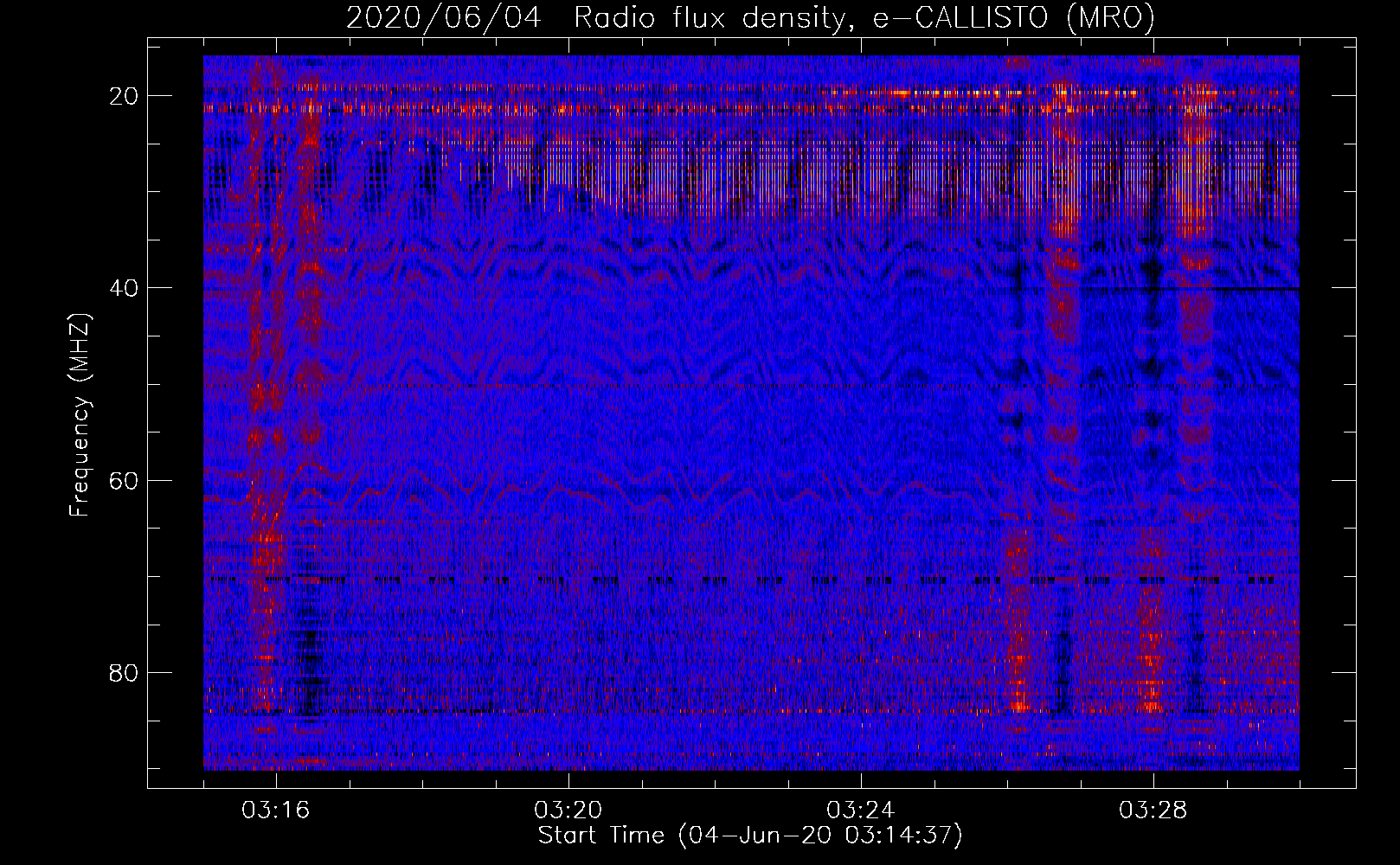
Task: Click the '2020/06/04' date in the title
Action: (x=444, y=18)
